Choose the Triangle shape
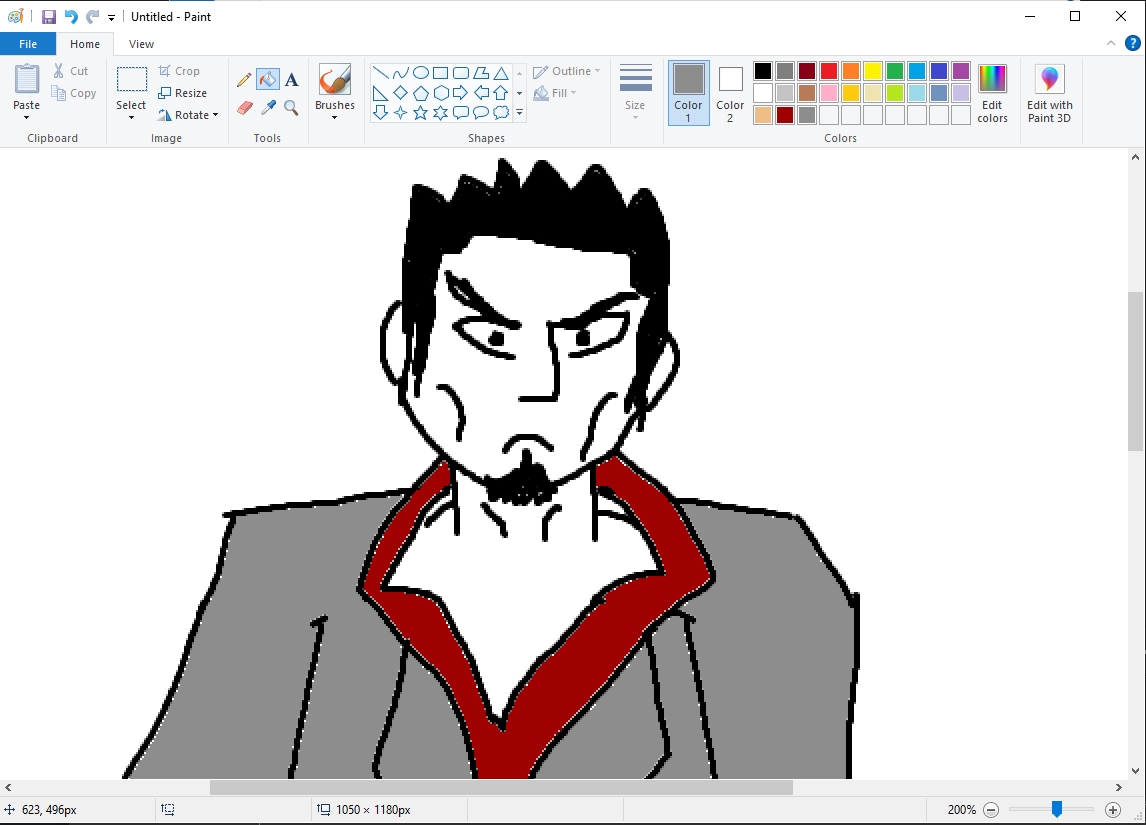This screenshot has width=1146, height=825. coord(501,72)
